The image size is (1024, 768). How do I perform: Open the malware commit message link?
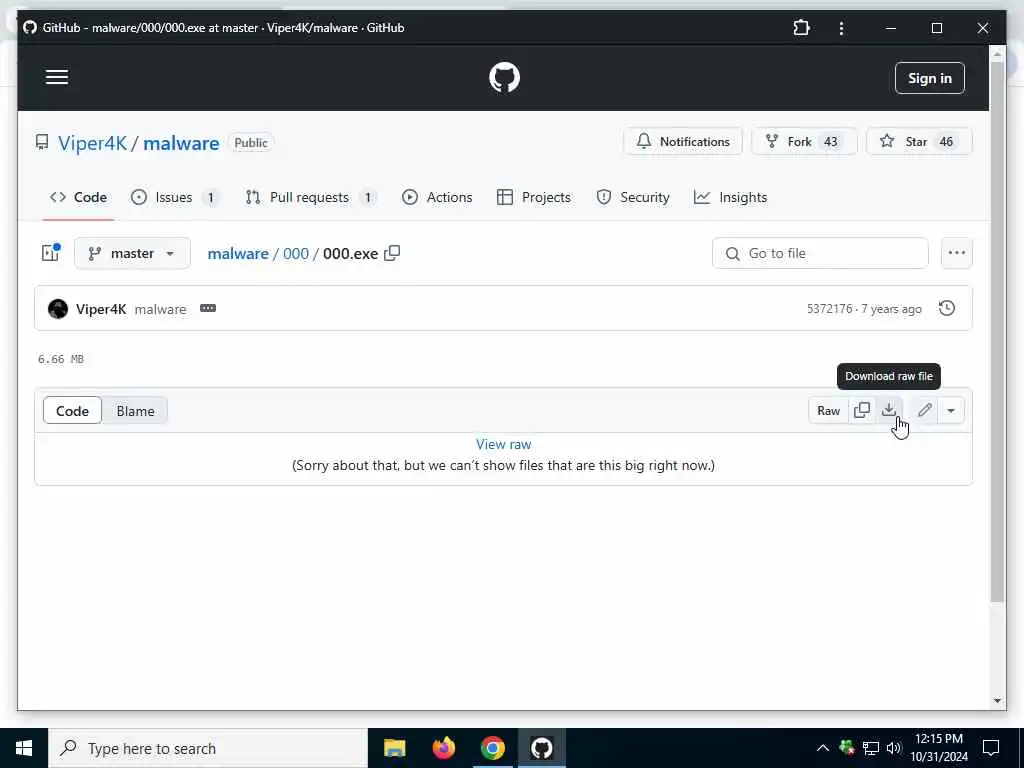(160, 310)
